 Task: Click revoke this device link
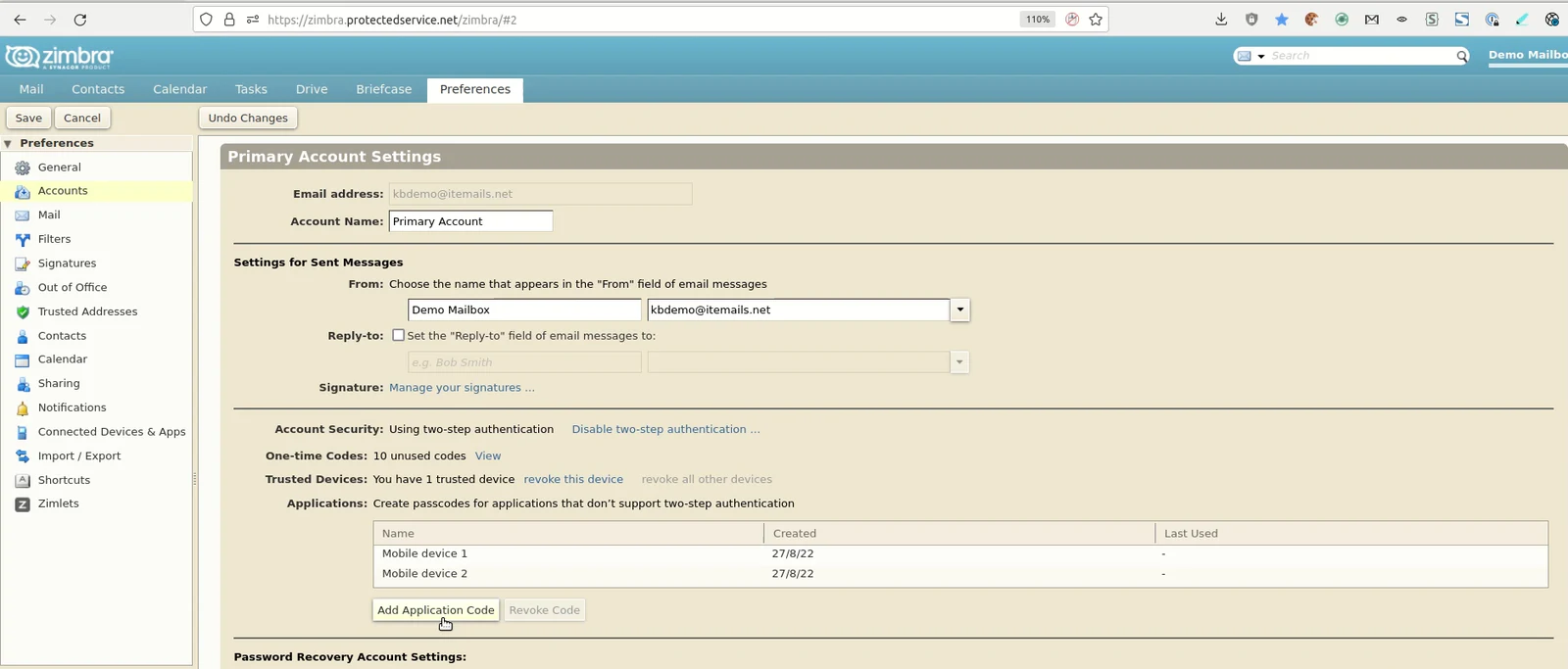[x=573, y=479]
